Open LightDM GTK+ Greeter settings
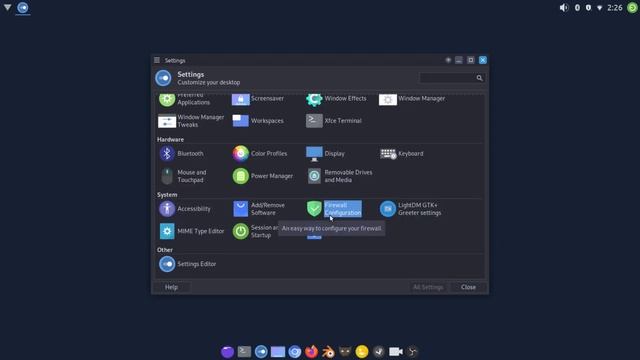640x360 pixels. point(410,209)
